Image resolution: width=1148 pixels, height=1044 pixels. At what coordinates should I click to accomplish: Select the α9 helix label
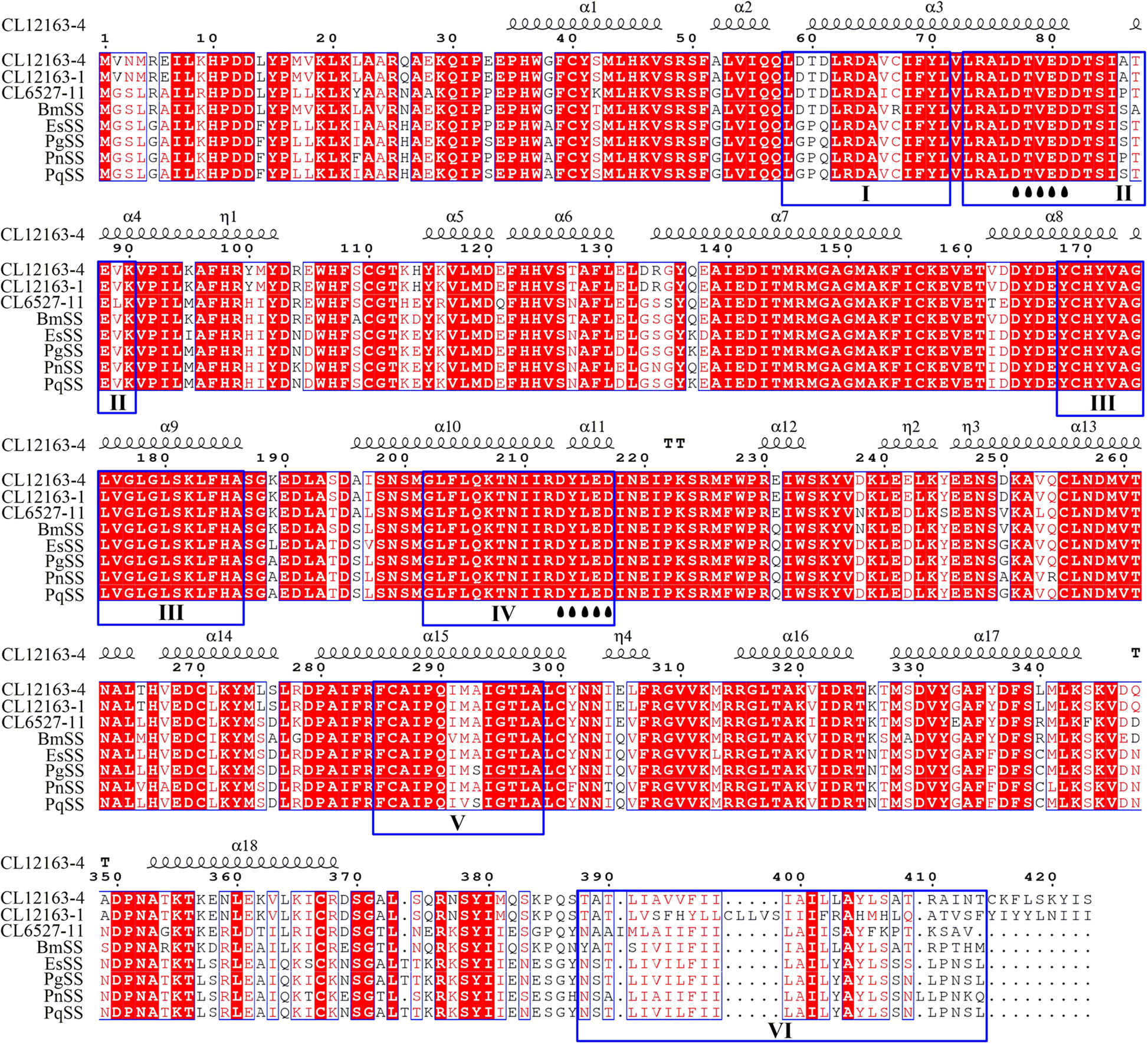click(169, 426)
